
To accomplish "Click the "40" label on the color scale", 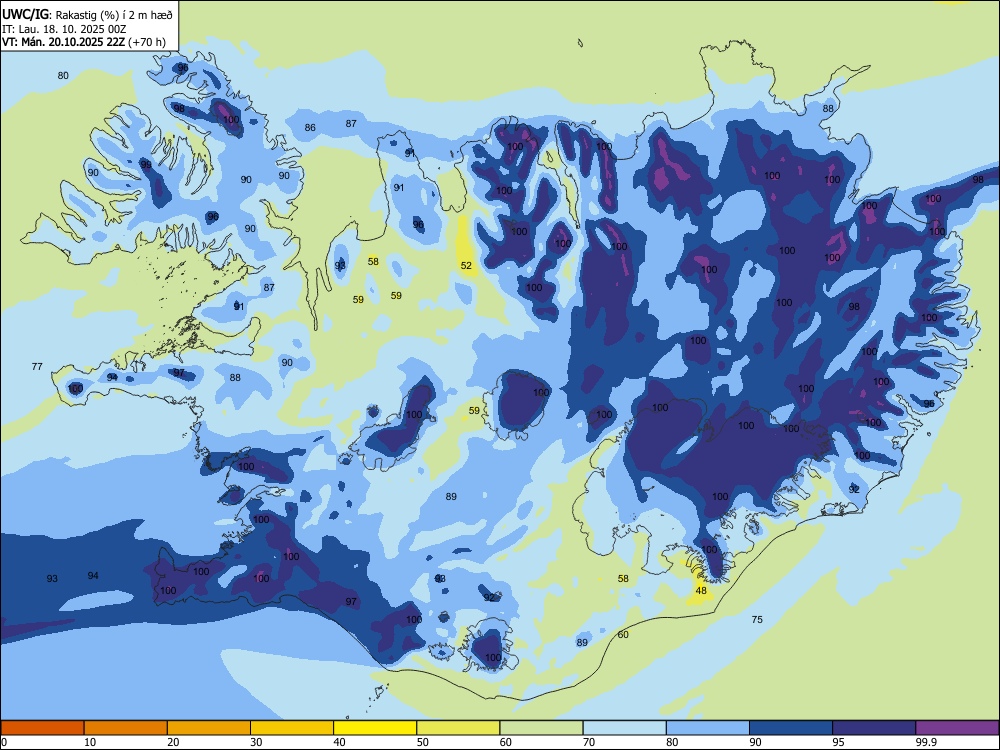I will tap(340, 742).
